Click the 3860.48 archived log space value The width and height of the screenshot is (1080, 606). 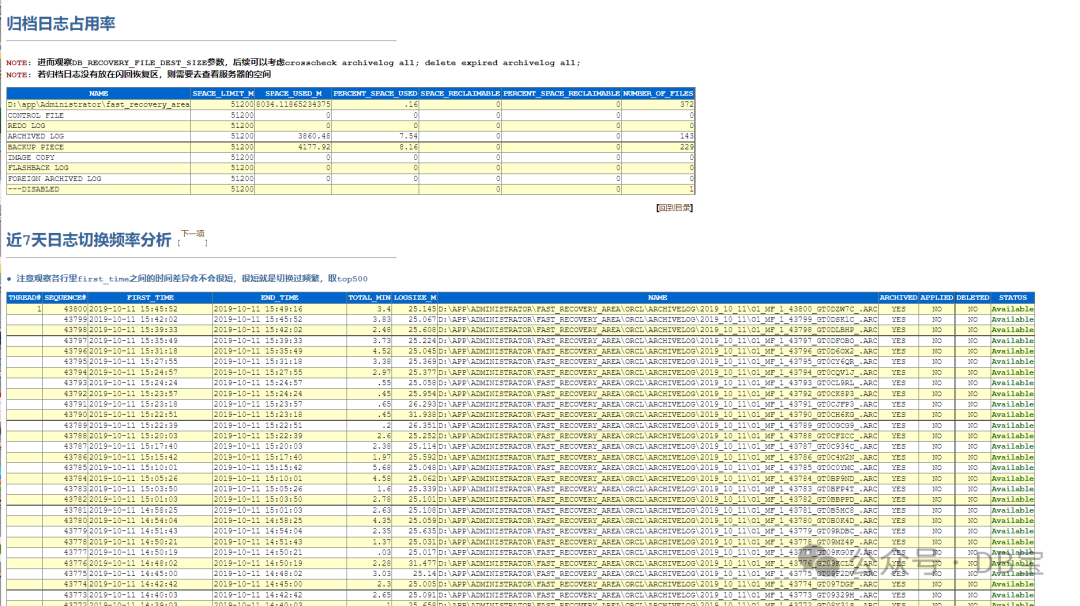[x=314, y=136]
